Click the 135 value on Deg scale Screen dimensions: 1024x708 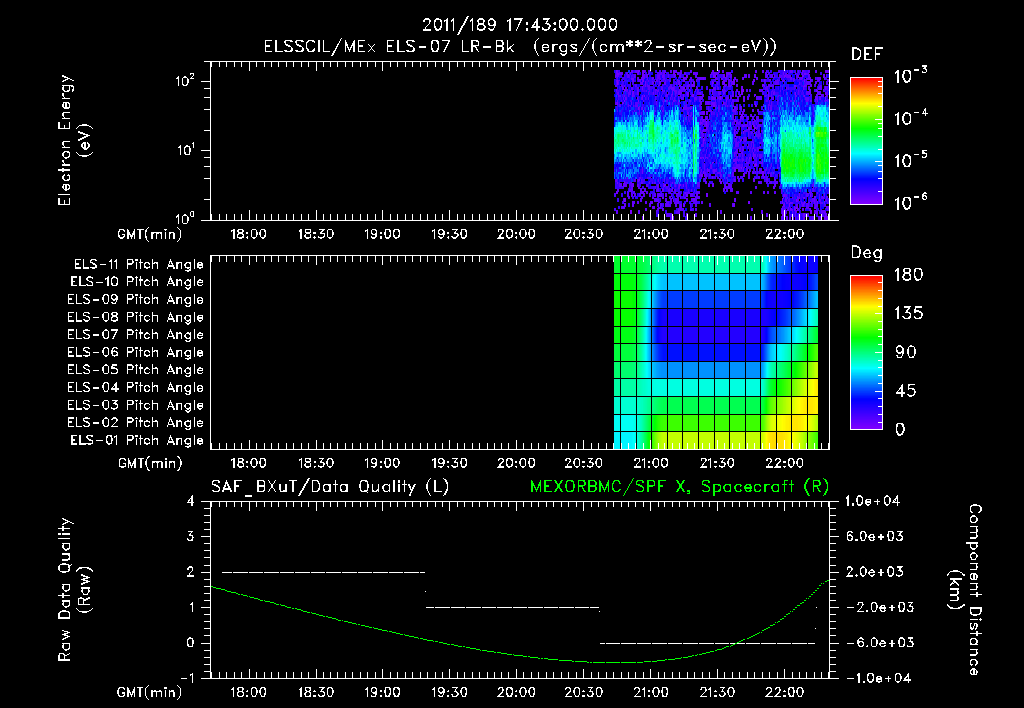coord(908,314)
